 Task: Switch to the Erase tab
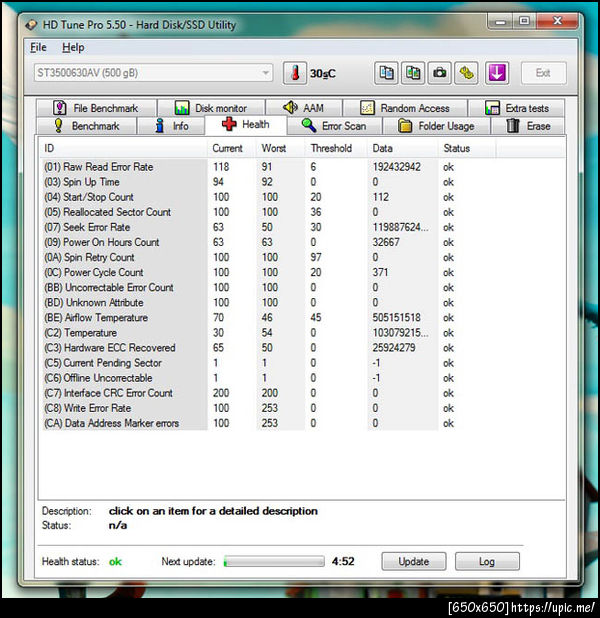[x=528, y=126]
